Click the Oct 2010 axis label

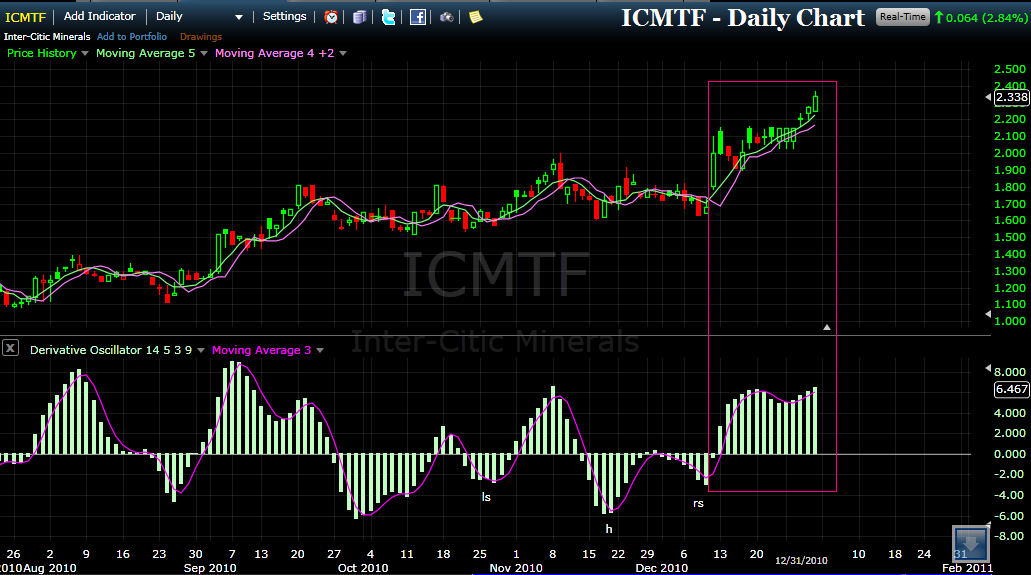[363, 568]
